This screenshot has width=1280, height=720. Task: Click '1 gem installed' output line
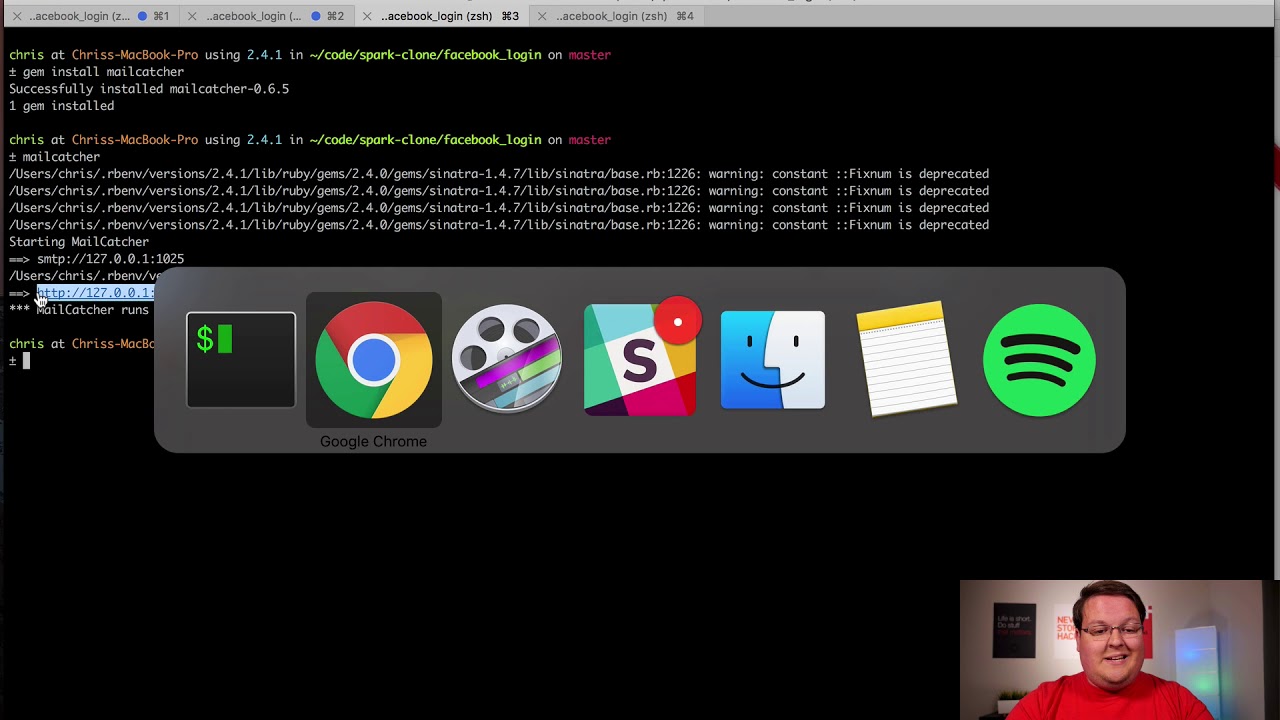(61, 106)
